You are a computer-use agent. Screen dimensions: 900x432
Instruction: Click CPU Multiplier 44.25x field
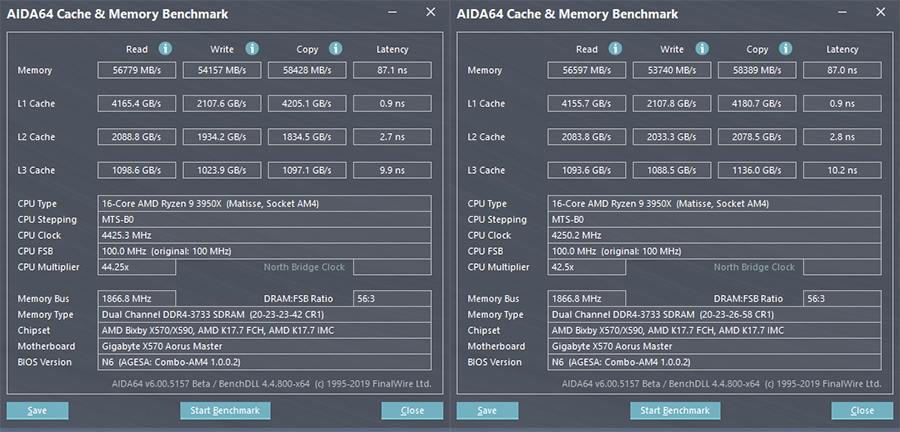click(x=137, y=267)
